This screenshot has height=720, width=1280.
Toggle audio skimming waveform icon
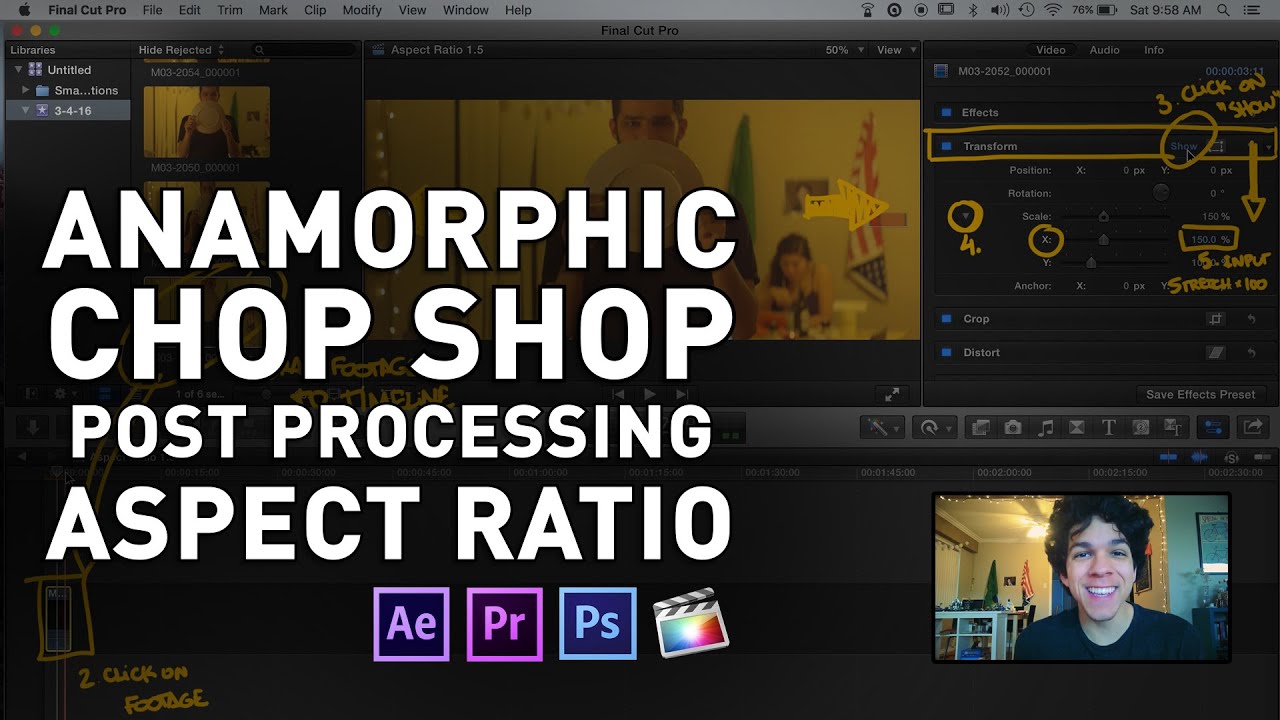pyautogui.click(x=1199, y=457)
